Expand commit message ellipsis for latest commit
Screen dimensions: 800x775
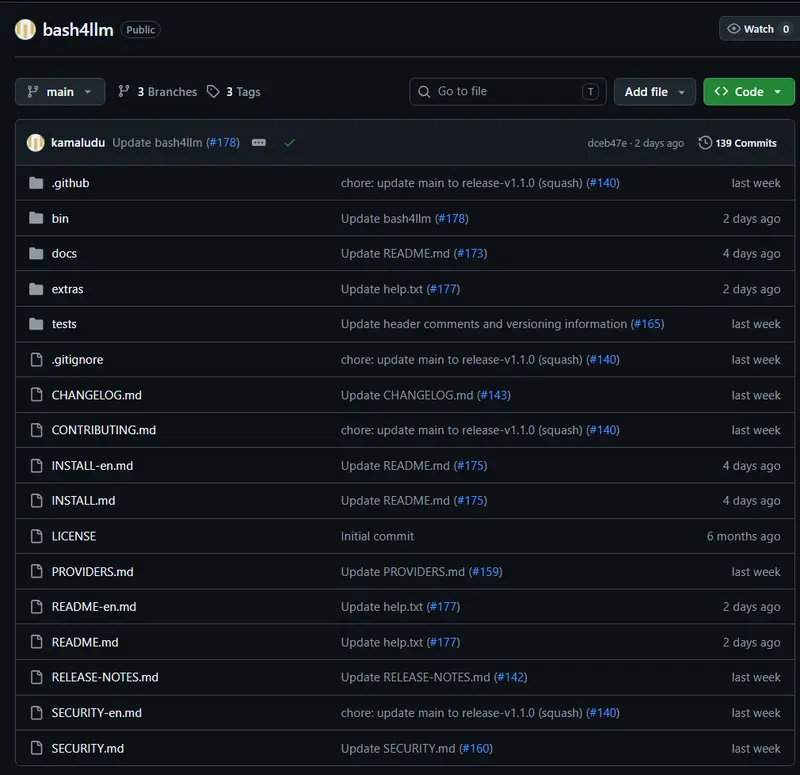[x=259, y=143]
